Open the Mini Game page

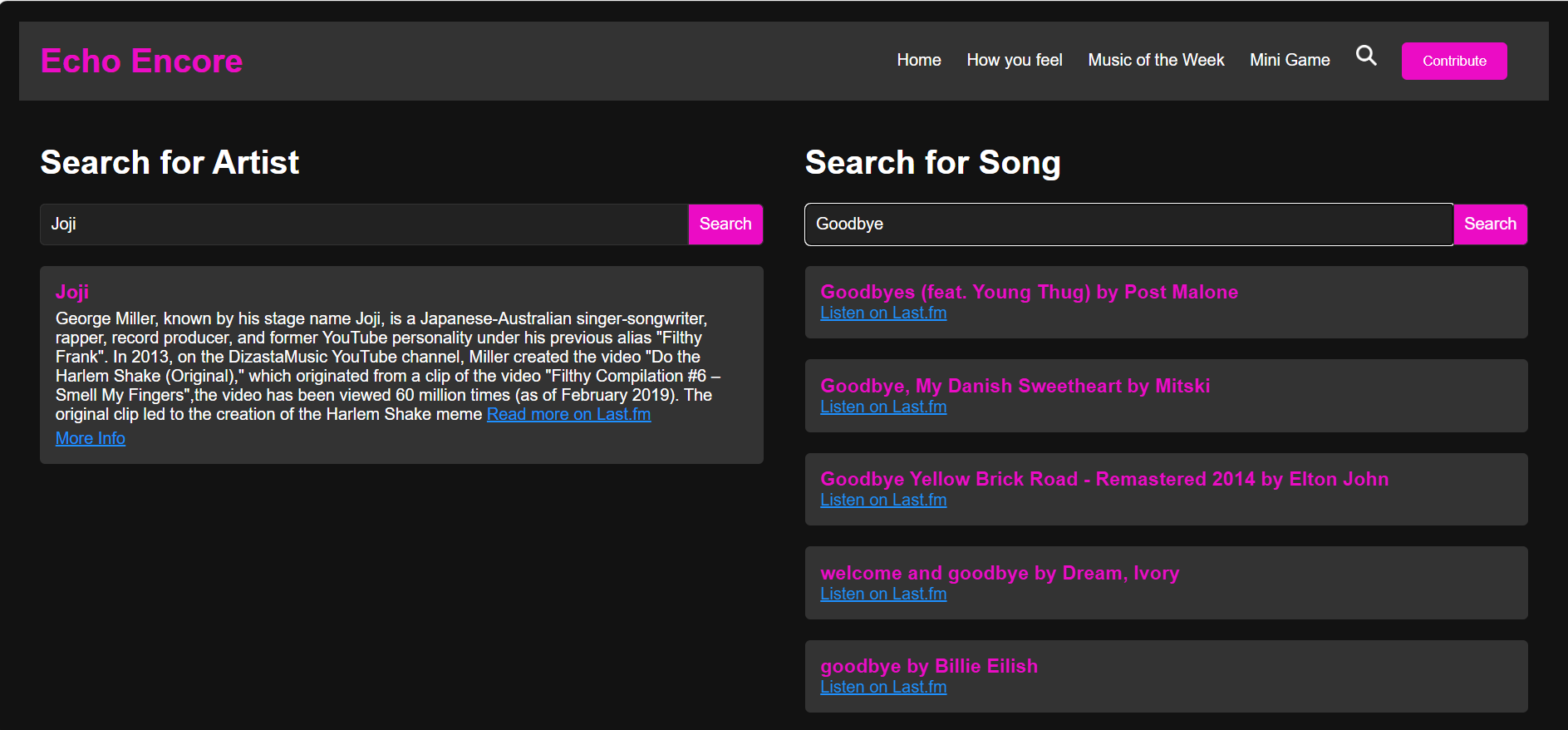[x=1289, y=60]
